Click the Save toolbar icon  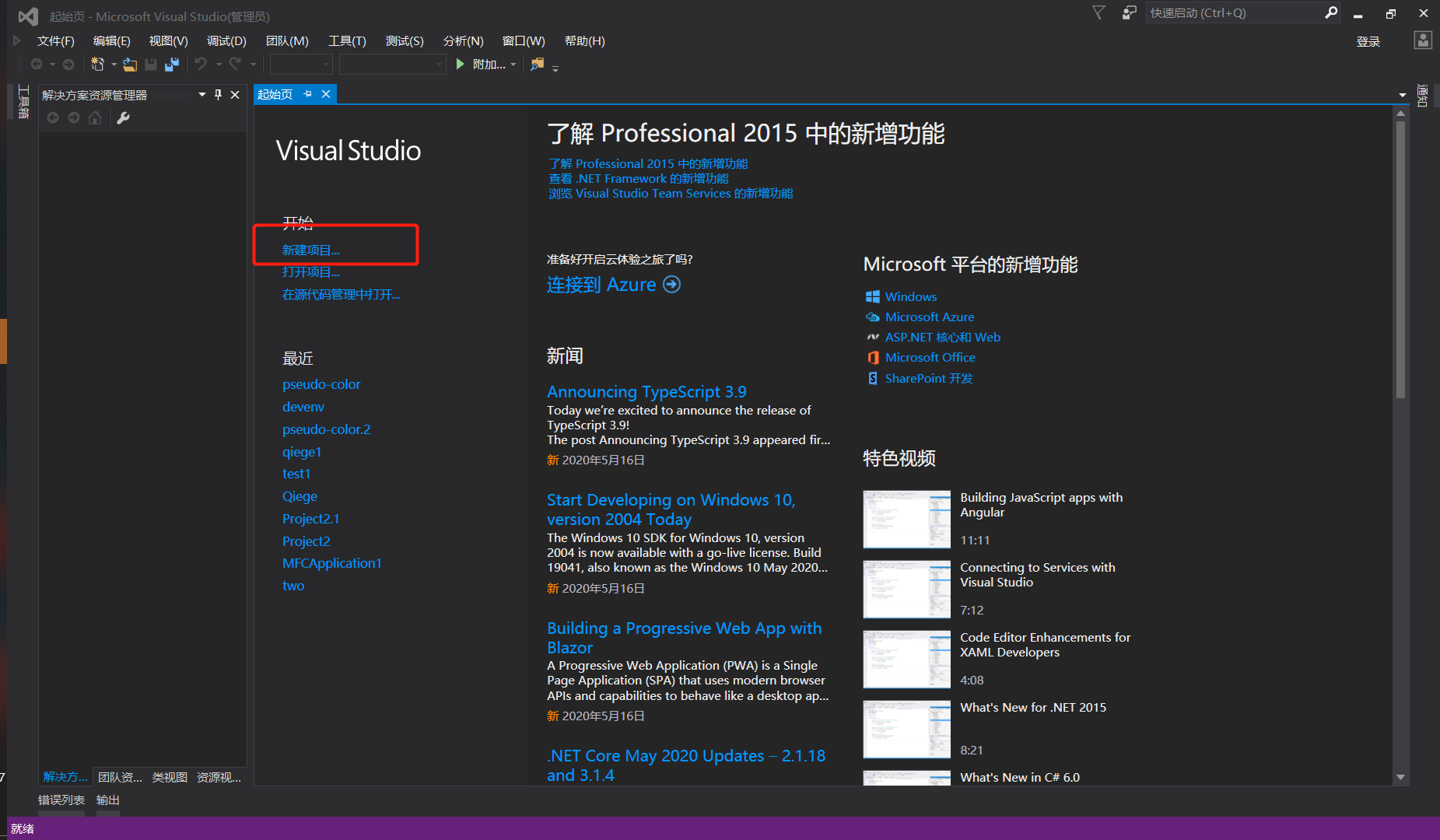(151, 65)
